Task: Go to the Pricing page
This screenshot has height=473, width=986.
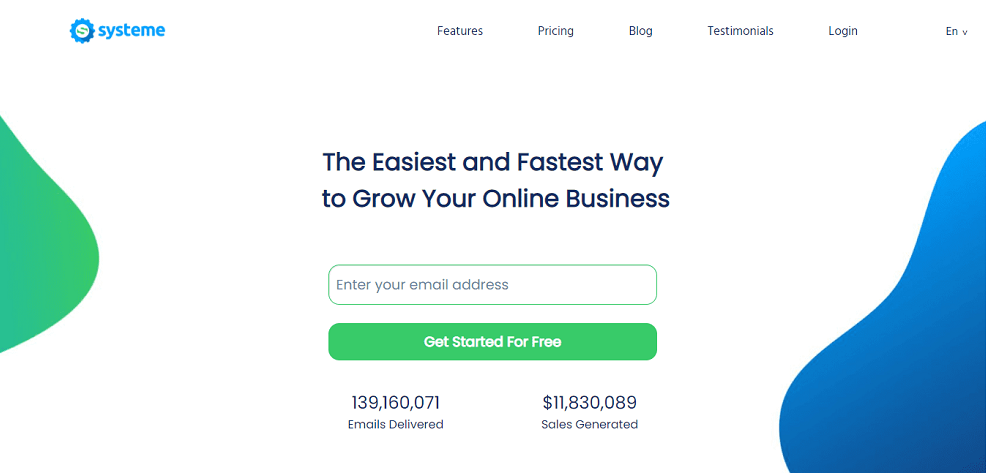Action: pyautogui.click(x=555, y=31)
